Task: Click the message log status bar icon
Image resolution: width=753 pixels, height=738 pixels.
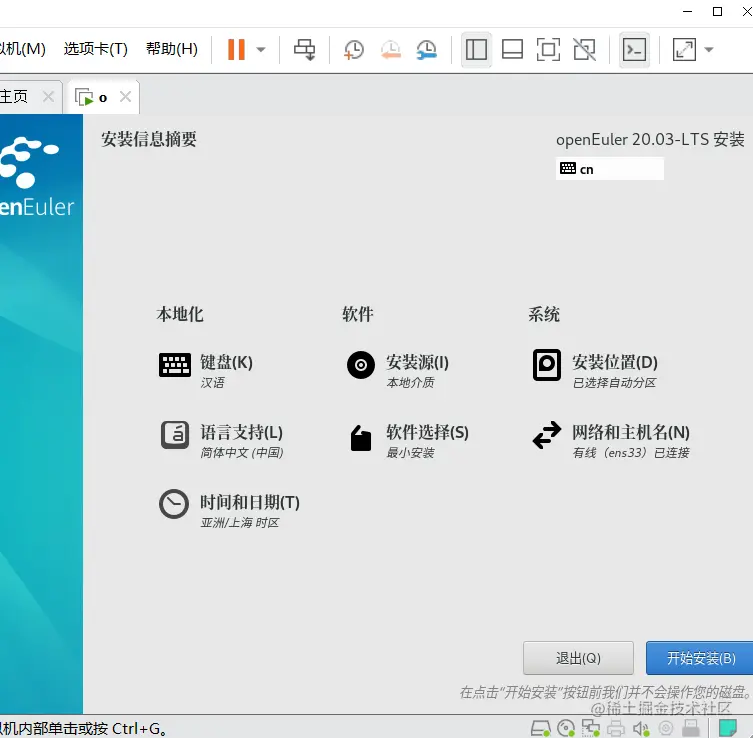Action: point(728,728)
